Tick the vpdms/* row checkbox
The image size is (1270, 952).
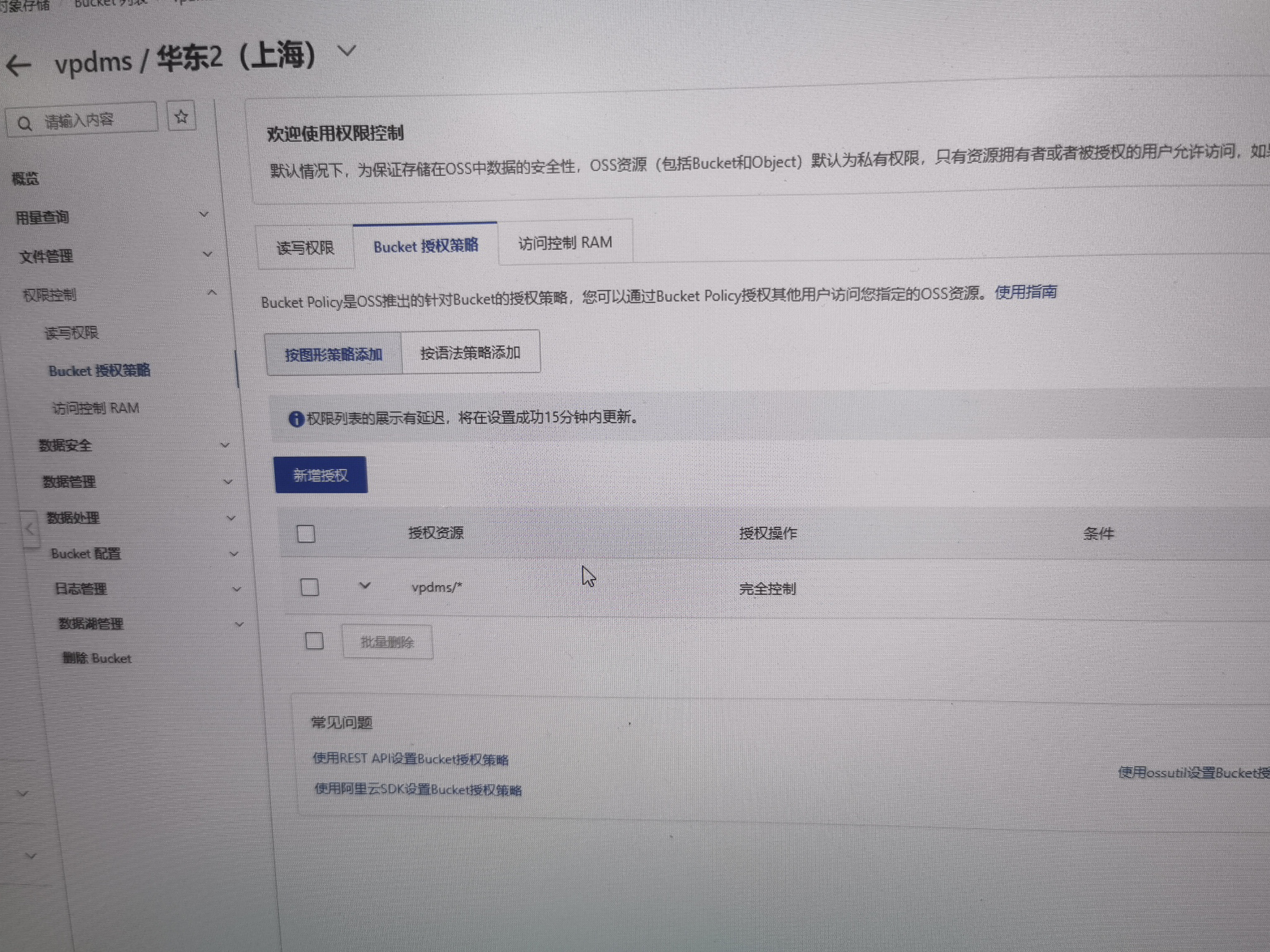[x=309, y=587]
